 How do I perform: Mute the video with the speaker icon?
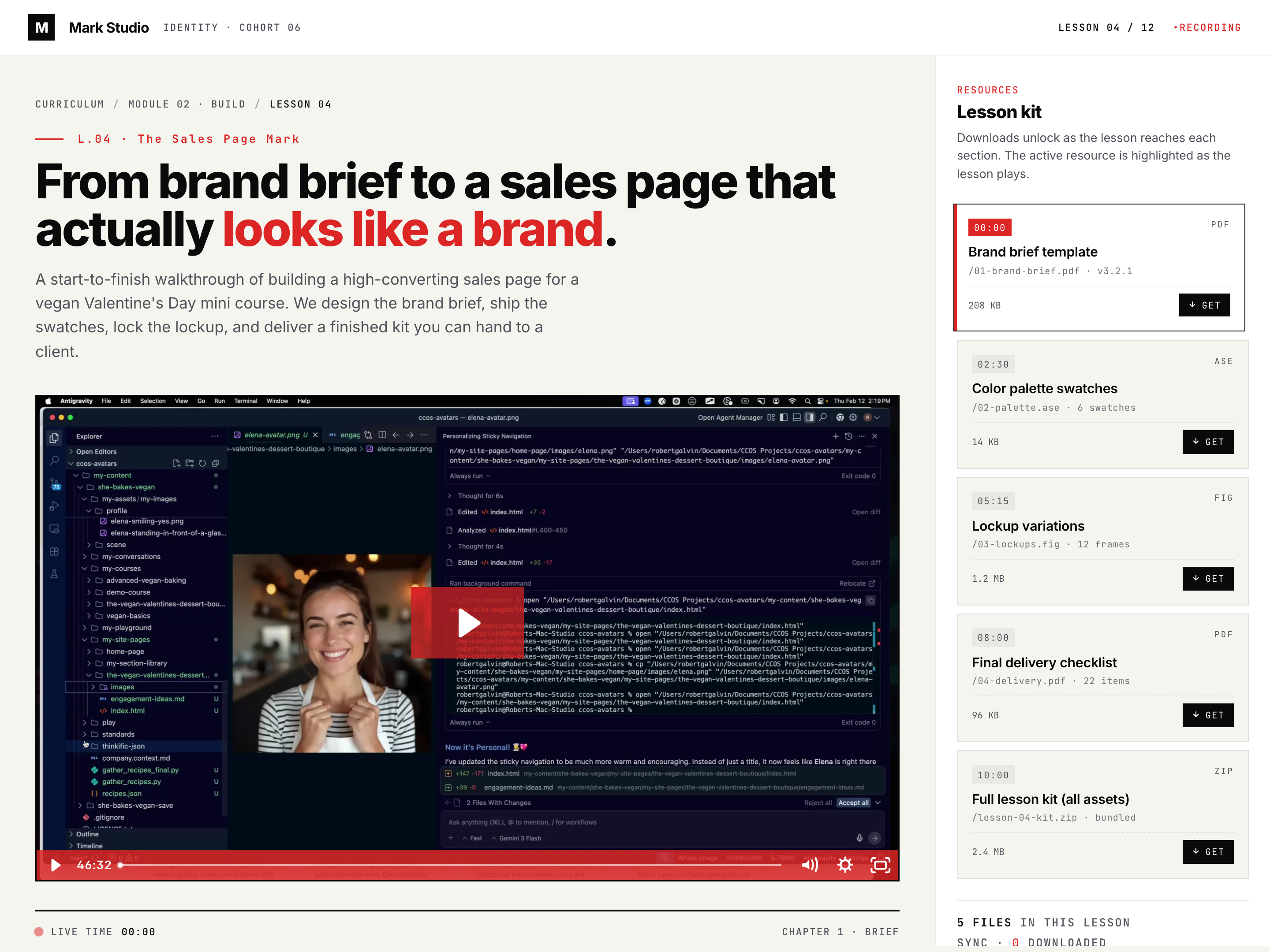click(810, 865)
